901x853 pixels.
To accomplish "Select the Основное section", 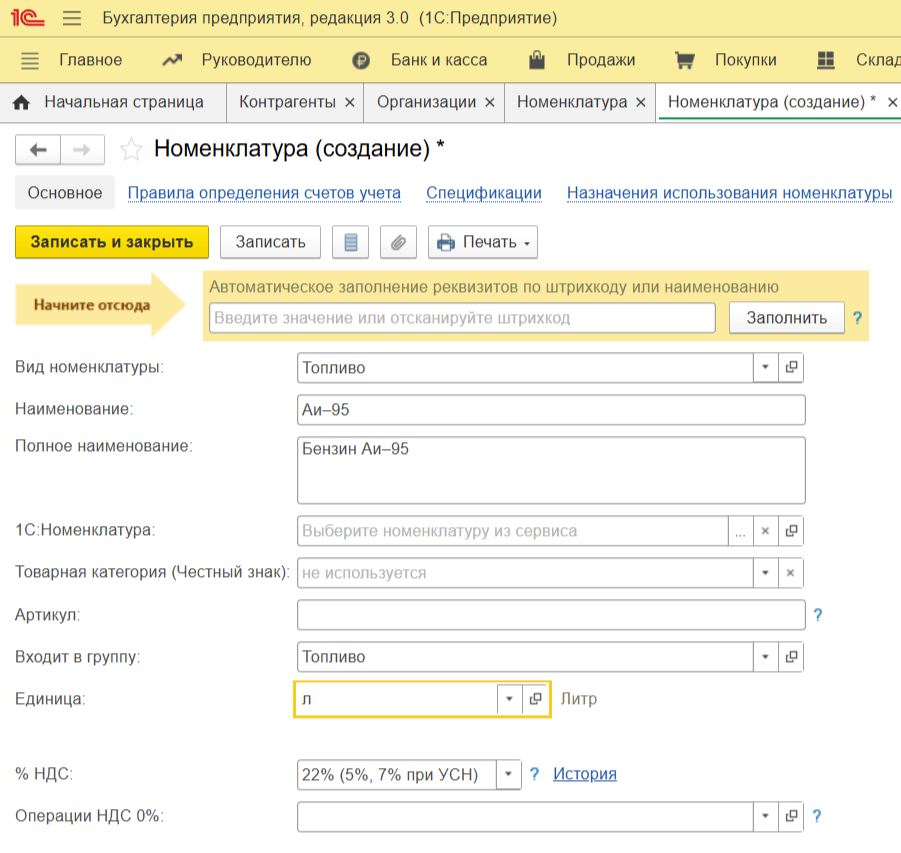I will 65,193.
